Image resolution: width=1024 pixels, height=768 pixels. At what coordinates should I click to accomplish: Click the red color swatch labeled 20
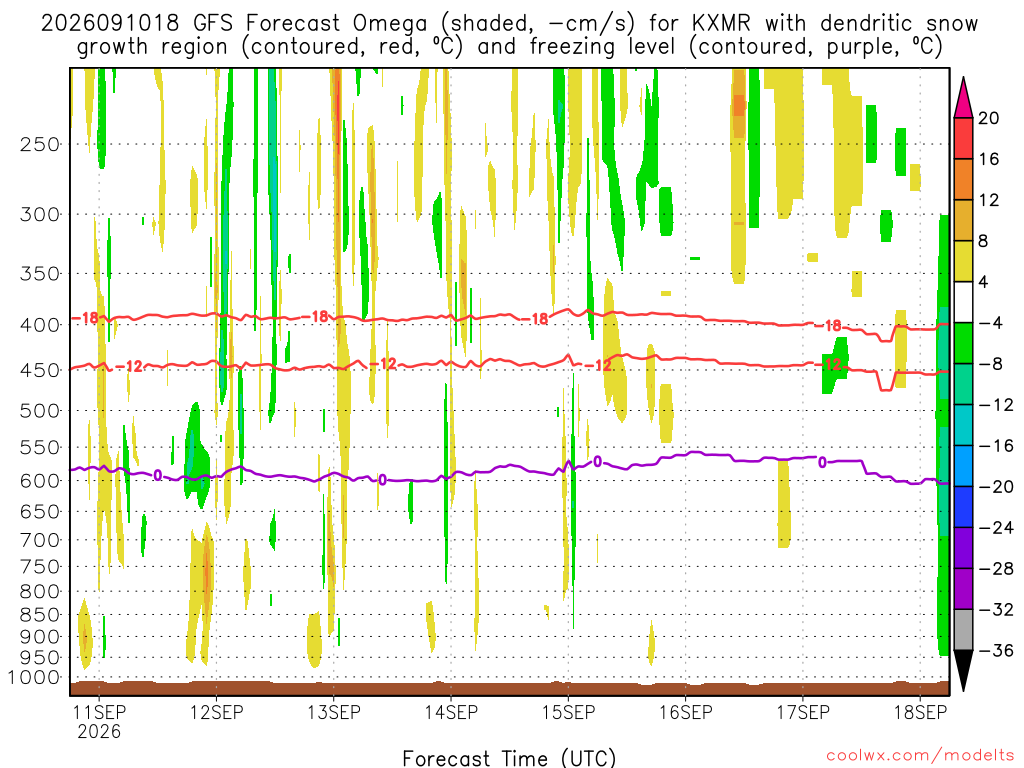click(x=963, y=138)
